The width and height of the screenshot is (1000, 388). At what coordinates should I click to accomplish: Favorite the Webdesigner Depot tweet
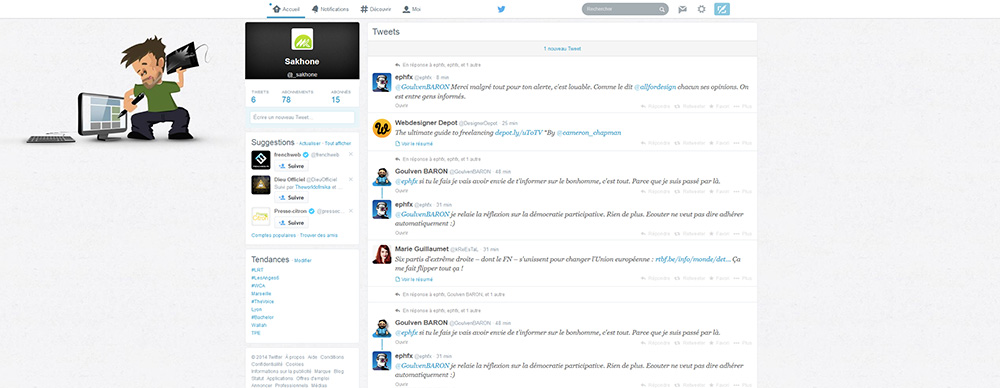point(719,144)
